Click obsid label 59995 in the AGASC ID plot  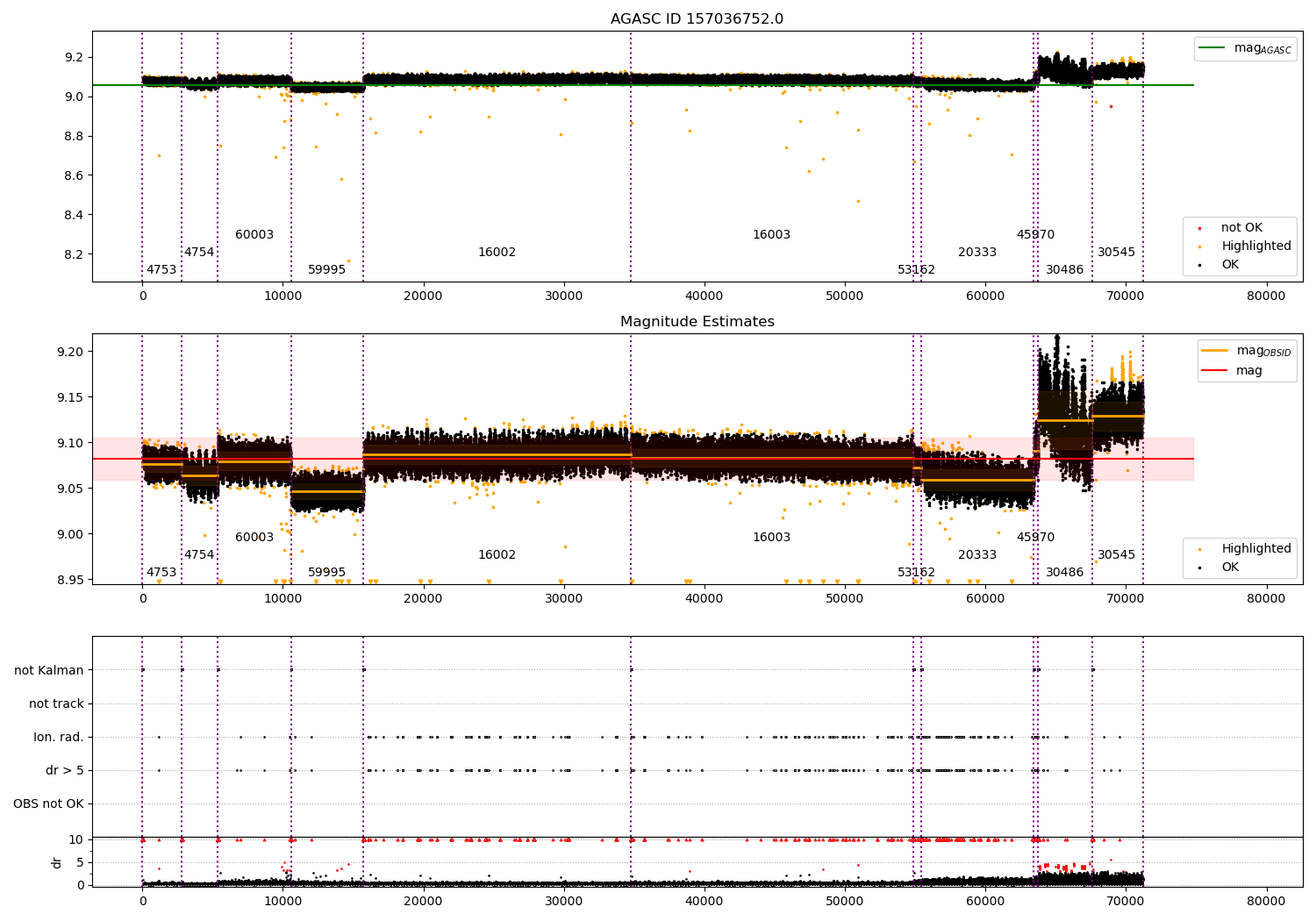[326, 269]
